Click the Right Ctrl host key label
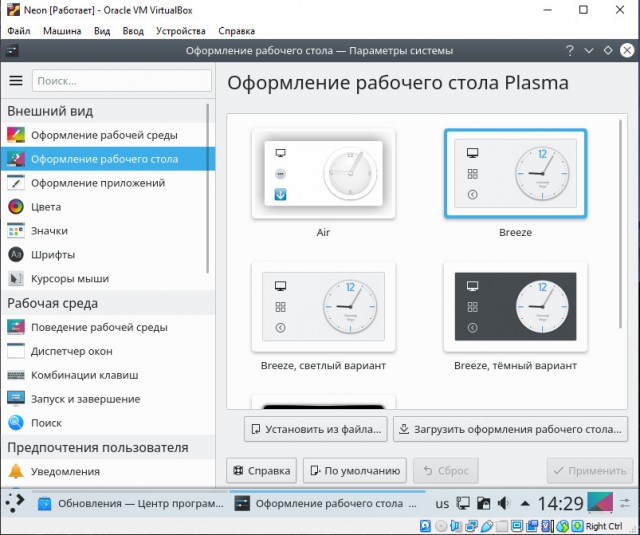 pos(604,526)
